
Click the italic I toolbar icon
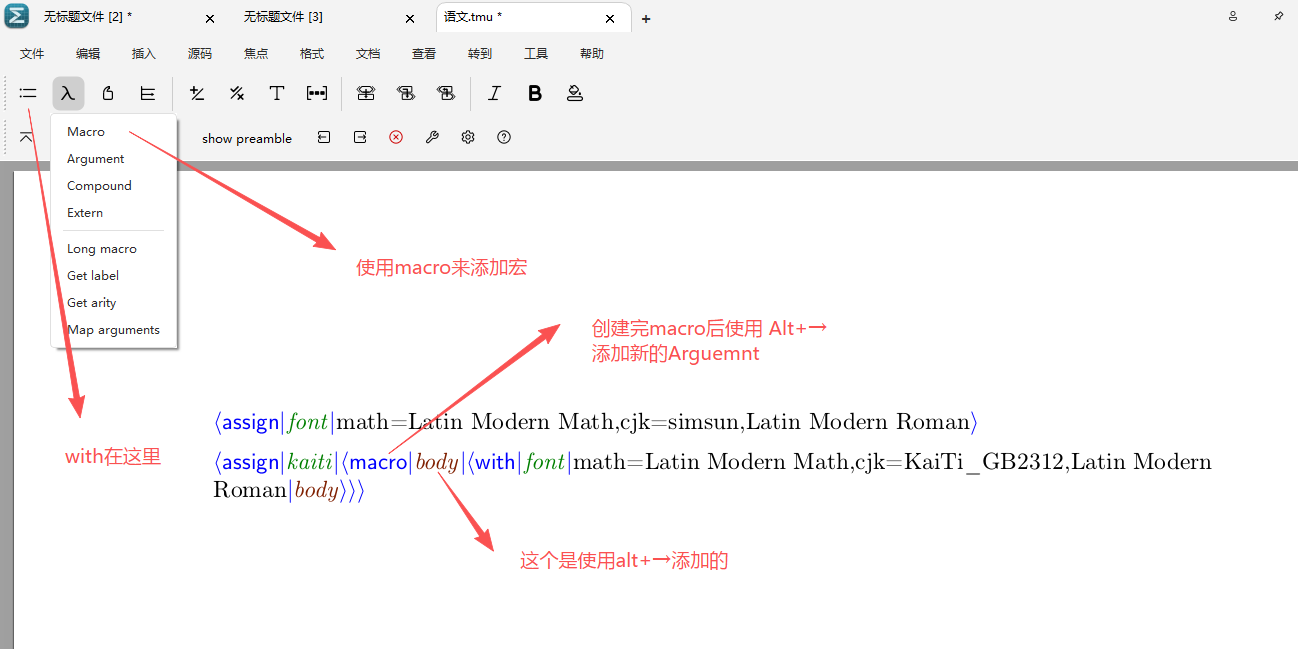click(x=494, y=93)
